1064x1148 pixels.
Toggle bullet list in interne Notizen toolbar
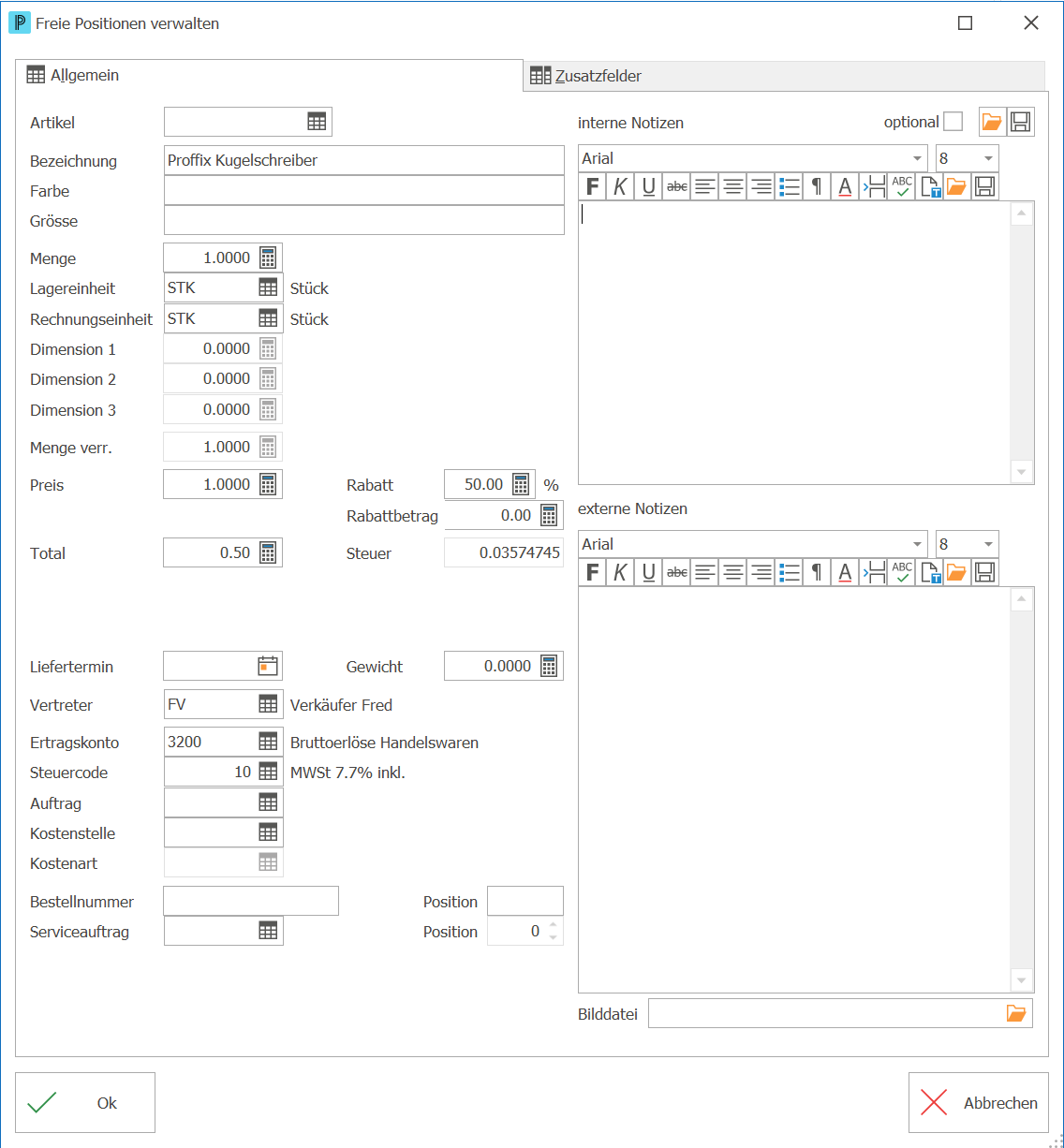click(789, 186)
